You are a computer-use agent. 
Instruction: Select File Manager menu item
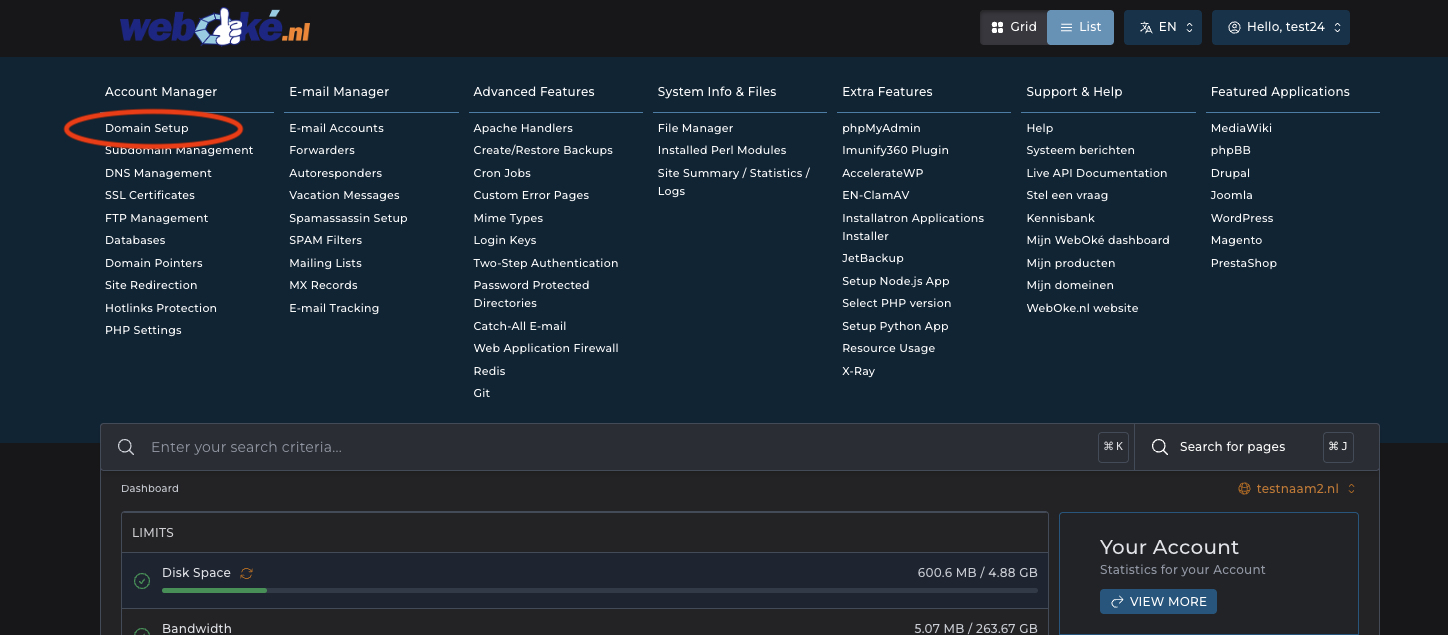(695, 128)
